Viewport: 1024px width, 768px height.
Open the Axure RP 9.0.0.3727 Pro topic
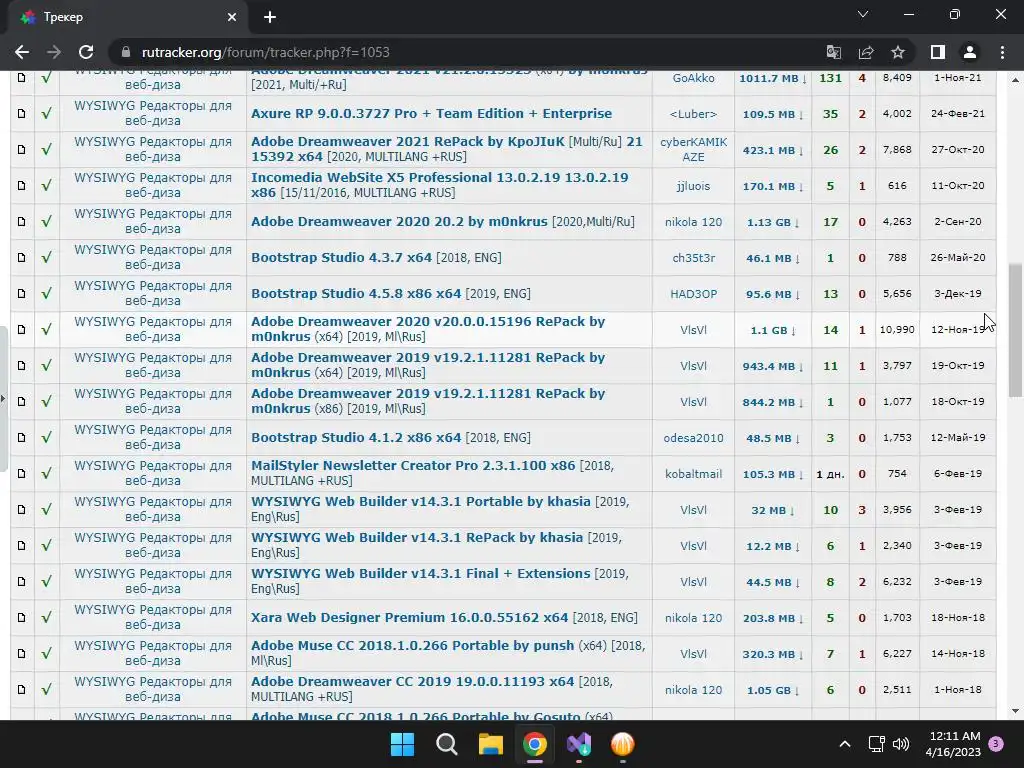[x=431, y=114]
